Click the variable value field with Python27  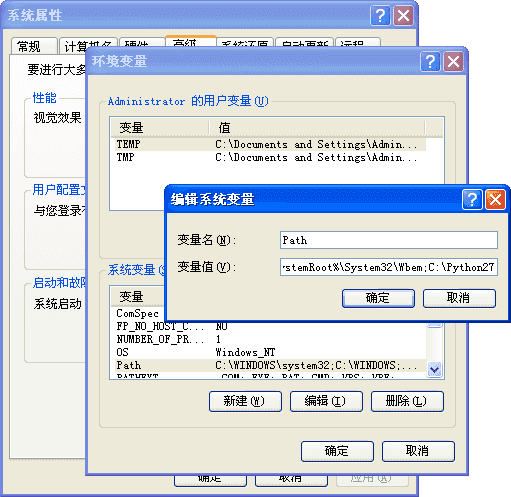click(x=389, y=267)
